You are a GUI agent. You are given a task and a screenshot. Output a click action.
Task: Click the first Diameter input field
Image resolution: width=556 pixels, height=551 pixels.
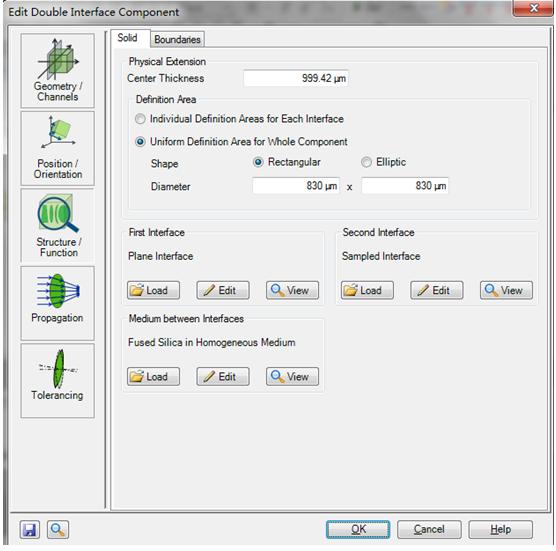(x=296, y=186)
